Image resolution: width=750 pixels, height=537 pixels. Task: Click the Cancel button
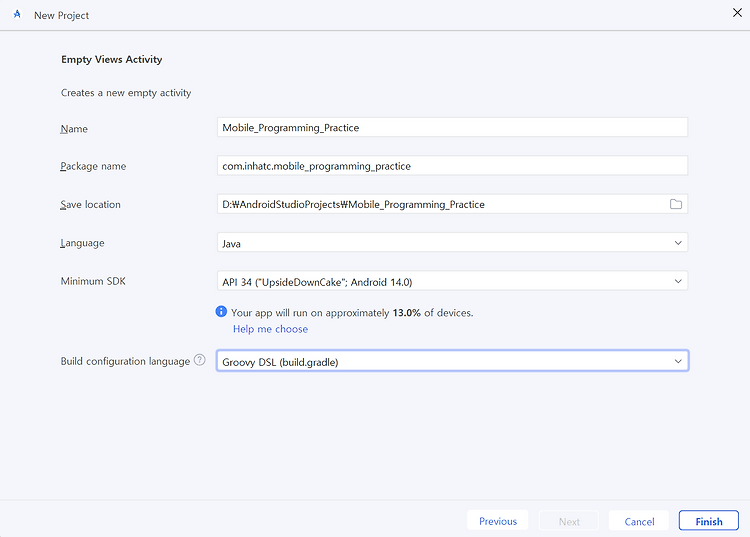click(639, 521)
